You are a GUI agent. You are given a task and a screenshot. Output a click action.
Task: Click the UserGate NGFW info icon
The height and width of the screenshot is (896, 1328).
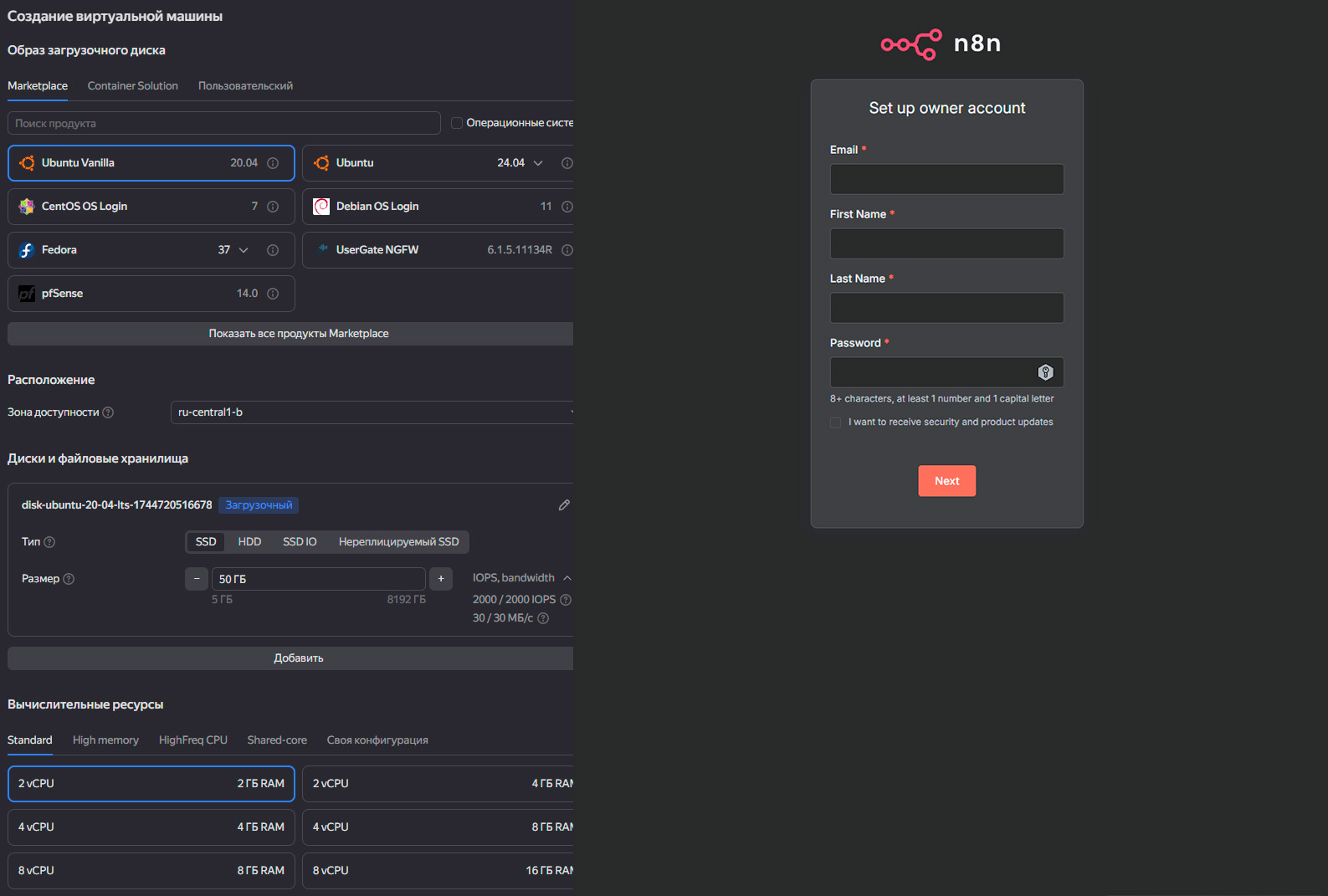pos(567,250)
